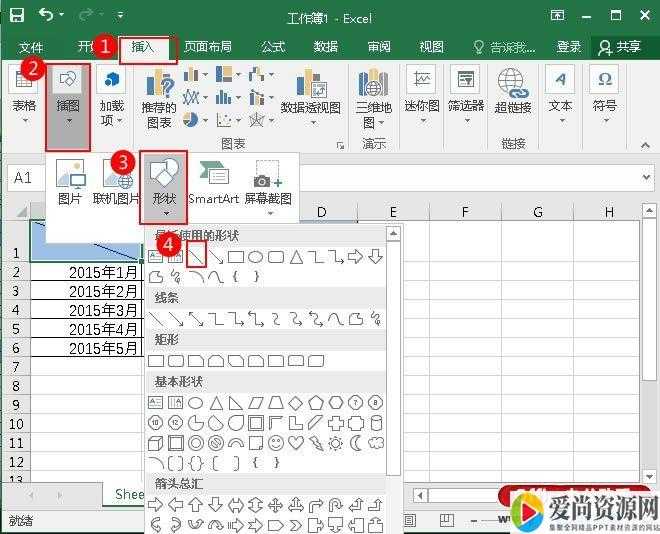The height and width of the screenshot is (534, 660).
Task: Click the Save icon in title bar
Action: (17, 15)
